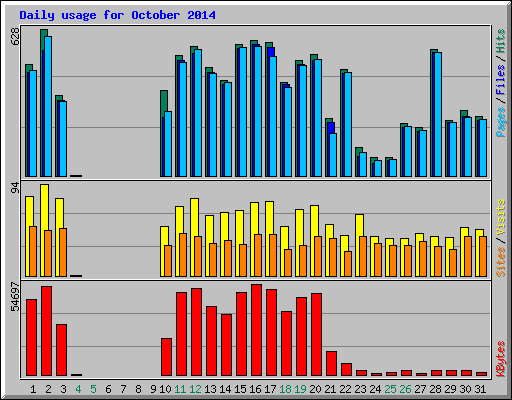512x400 pixels.
Task: Click the red KBytes bar for day 16
Action: click(x=256, y=330)
